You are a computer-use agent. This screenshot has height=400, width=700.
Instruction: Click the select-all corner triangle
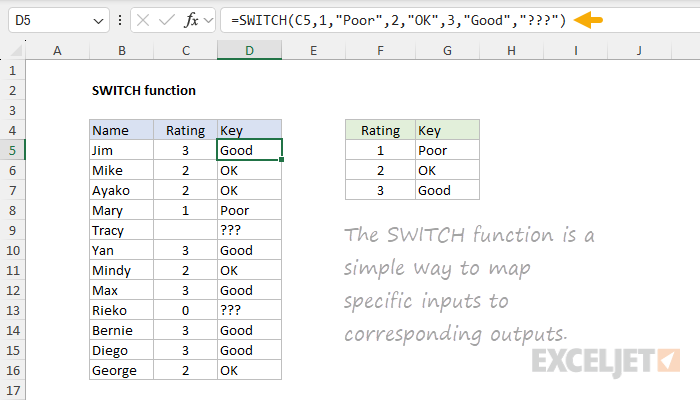pyautogui.click(x=17, y=50)
